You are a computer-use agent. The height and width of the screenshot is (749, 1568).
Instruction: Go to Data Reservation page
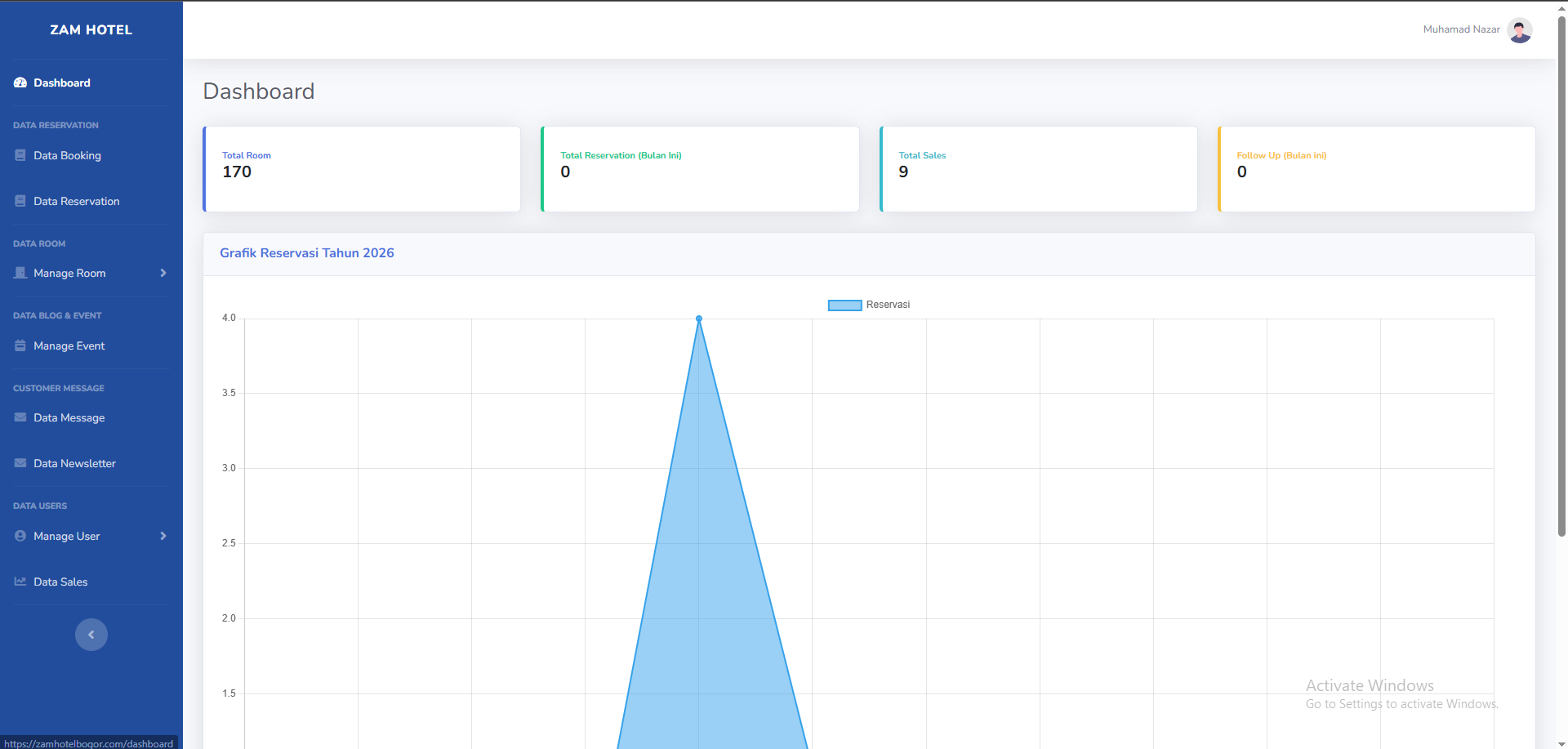point(91,201)
